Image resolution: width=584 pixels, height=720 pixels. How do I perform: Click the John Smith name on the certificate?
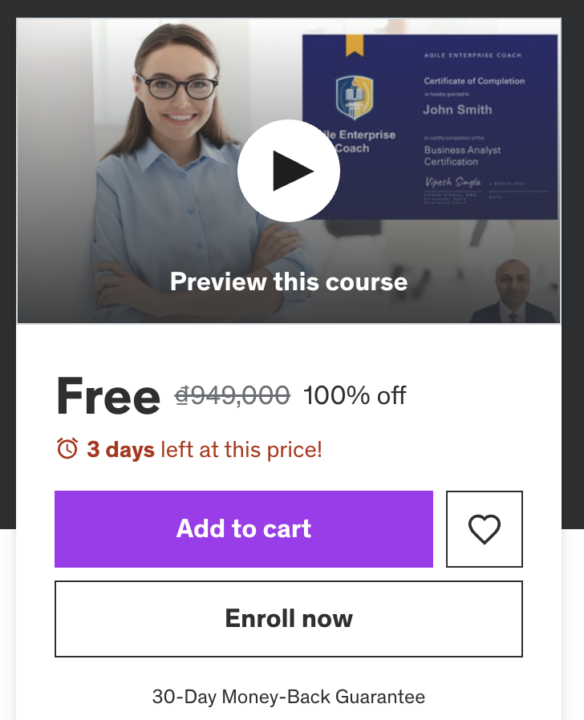(457, 110)
